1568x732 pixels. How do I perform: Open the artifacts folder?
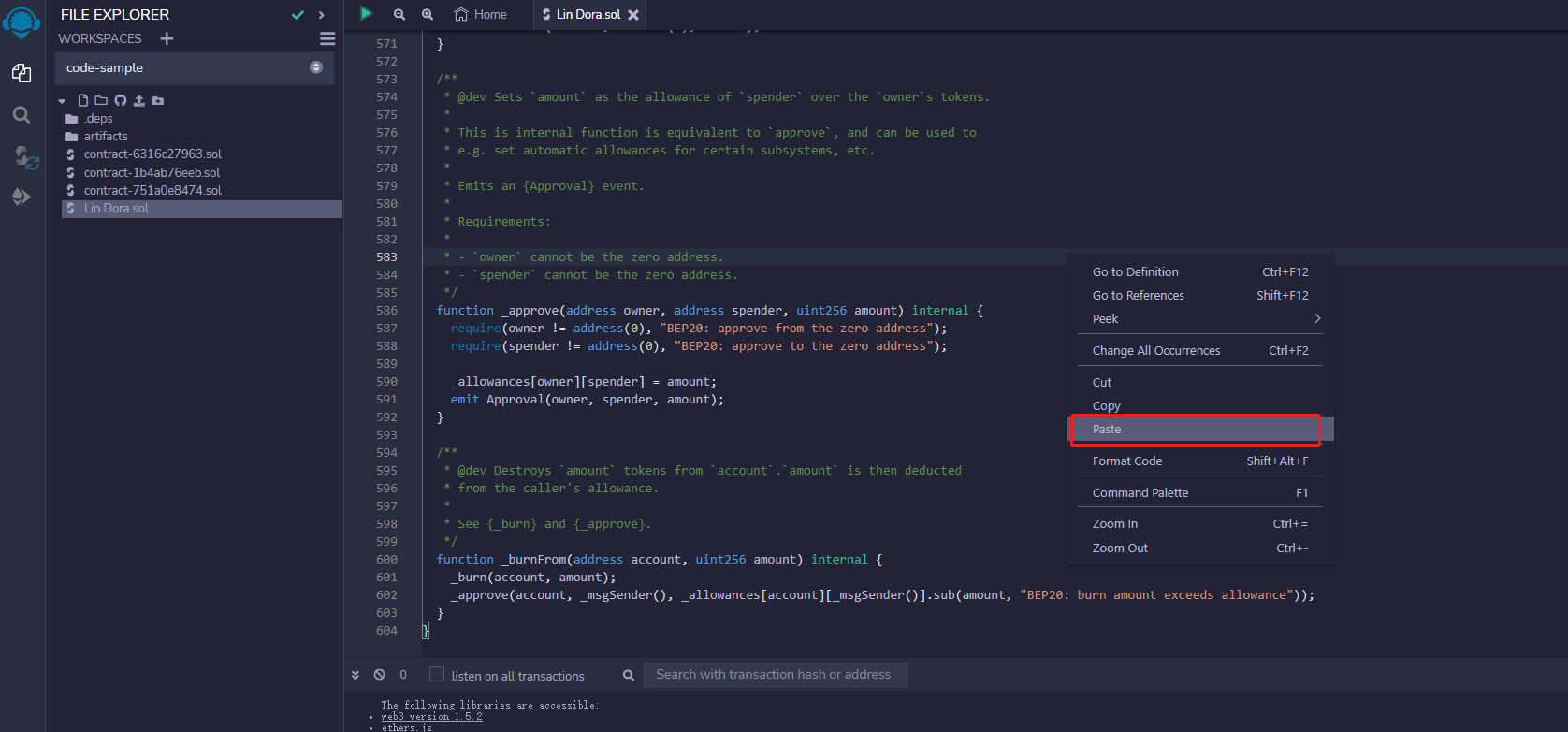tap(106, 137)
